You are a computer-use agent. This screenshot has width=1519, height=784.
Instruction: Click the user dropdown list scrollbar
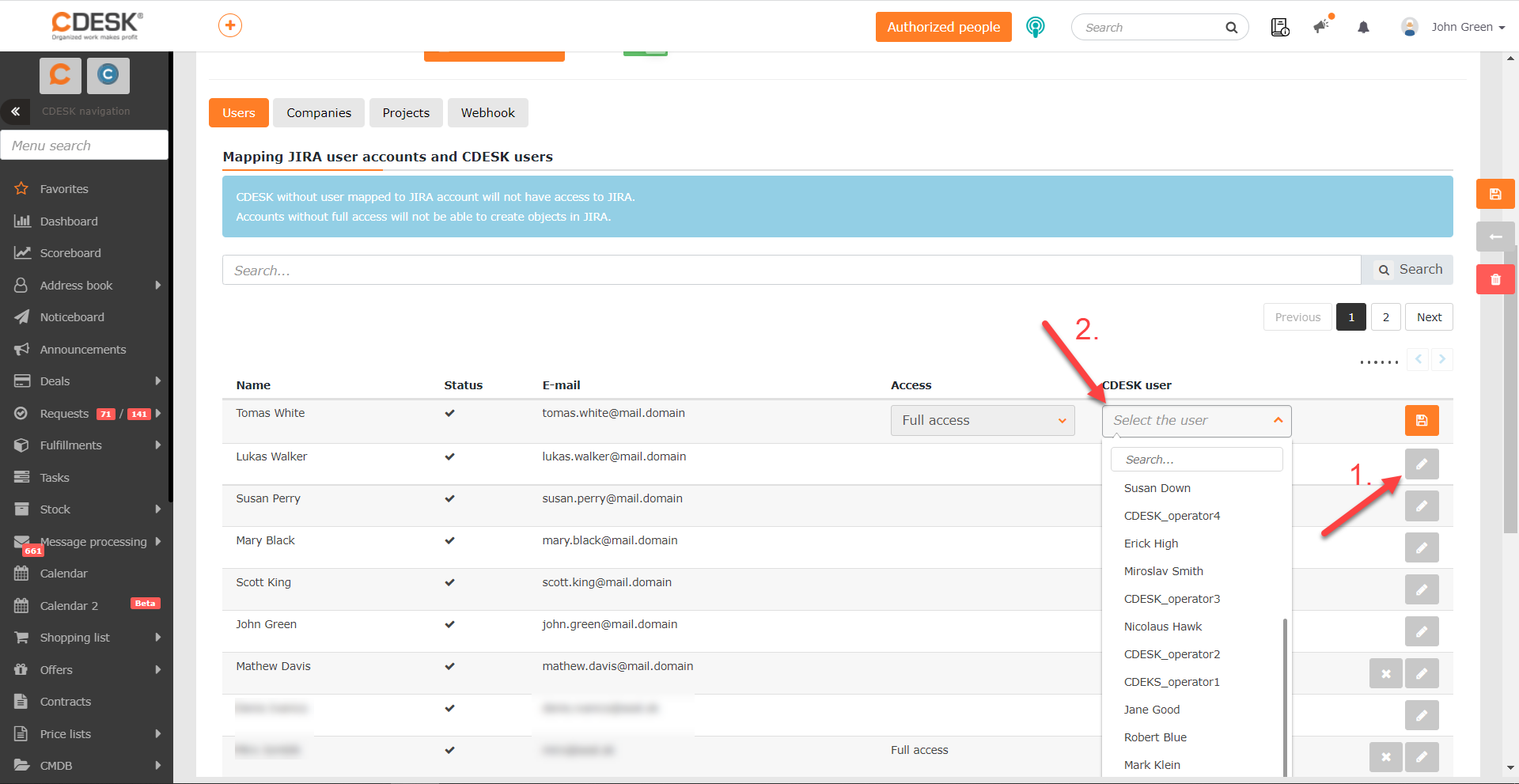point(1285,696)
